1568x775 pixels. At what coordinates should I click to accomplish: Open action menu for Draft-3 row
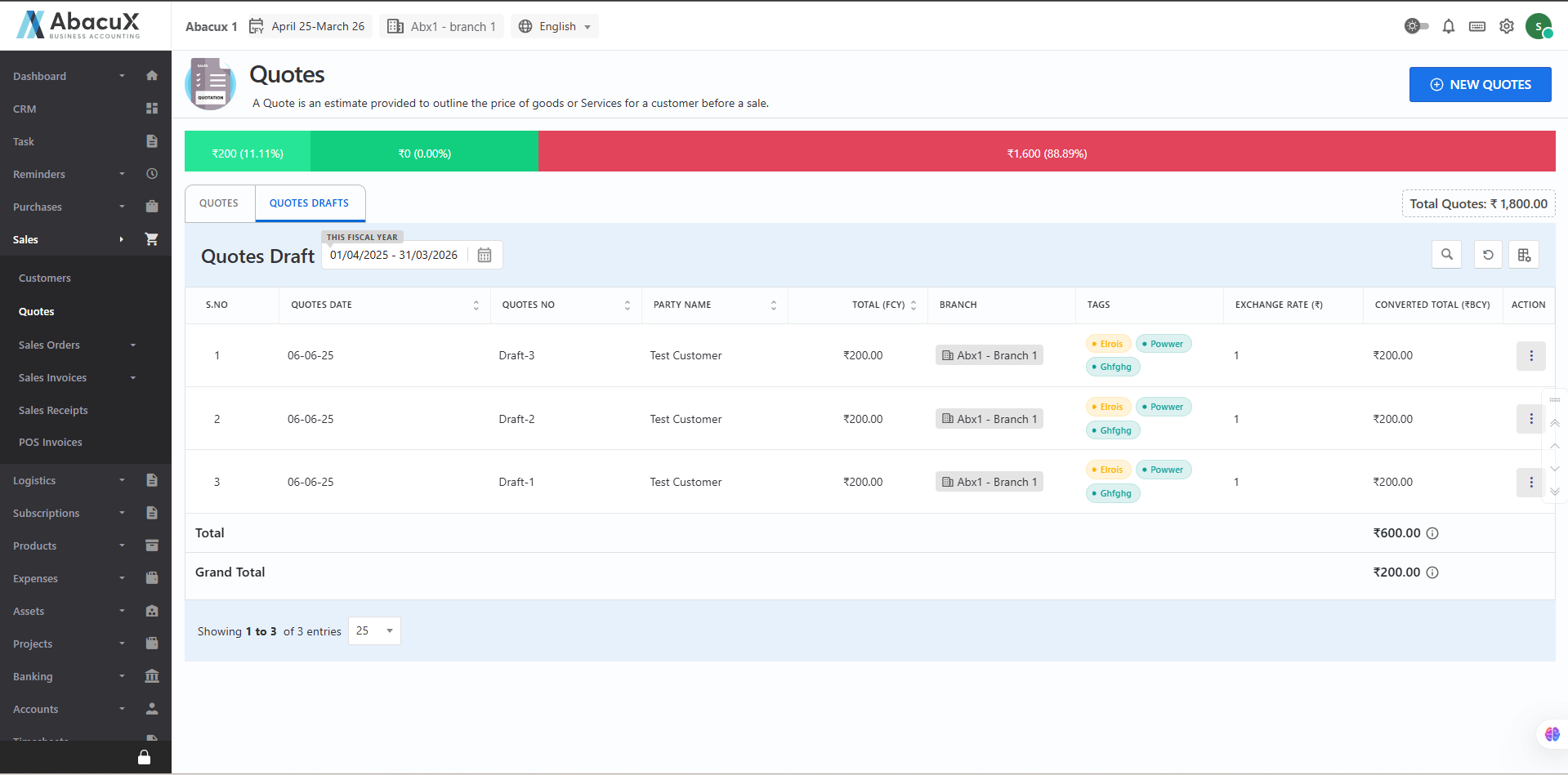pos(1530,356)
